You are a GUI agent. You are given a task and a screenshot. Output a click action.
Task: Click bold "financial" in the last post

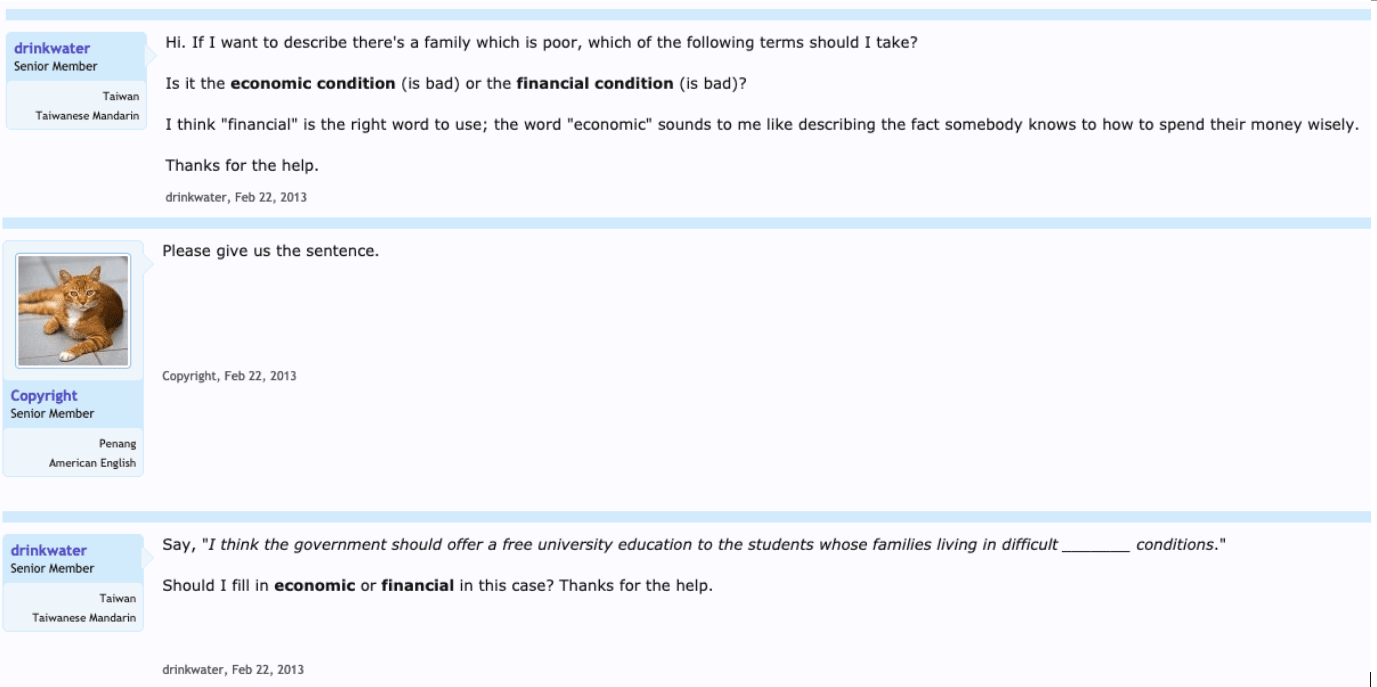click(x=417, y=586)
